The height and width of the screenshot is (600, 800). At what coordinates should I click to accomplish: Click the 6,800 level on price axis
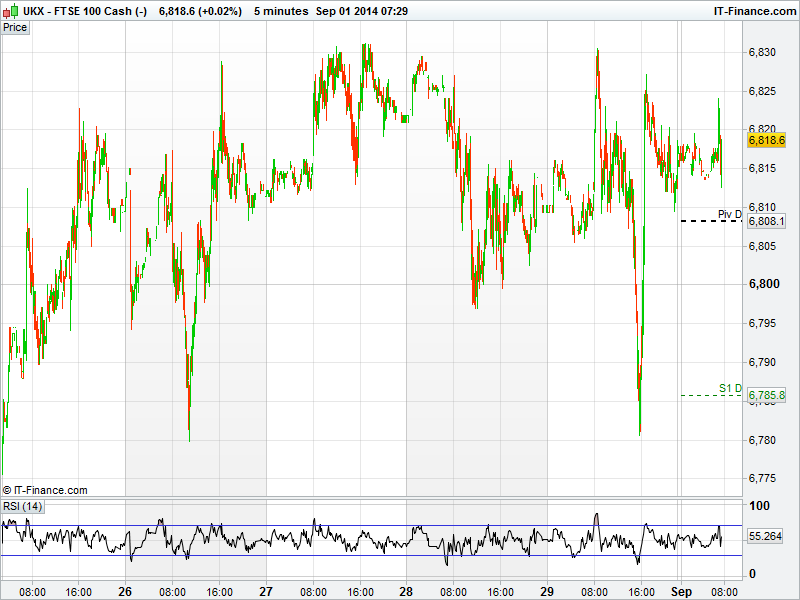click(764, 284)
